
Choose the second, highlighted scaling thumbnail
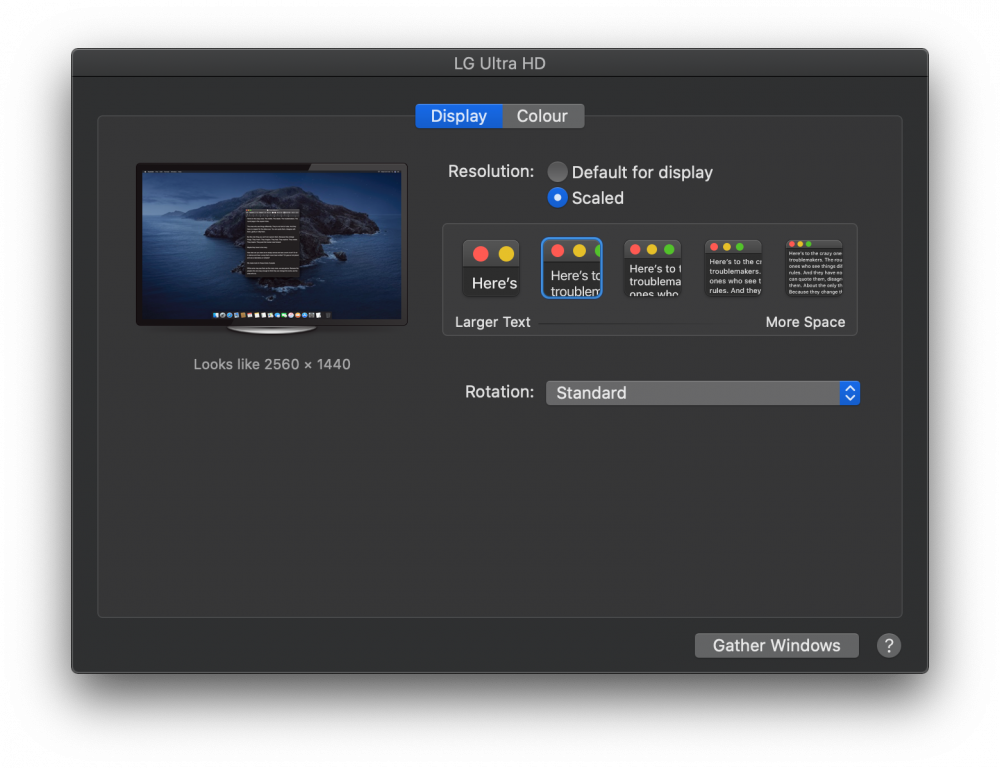572,268
